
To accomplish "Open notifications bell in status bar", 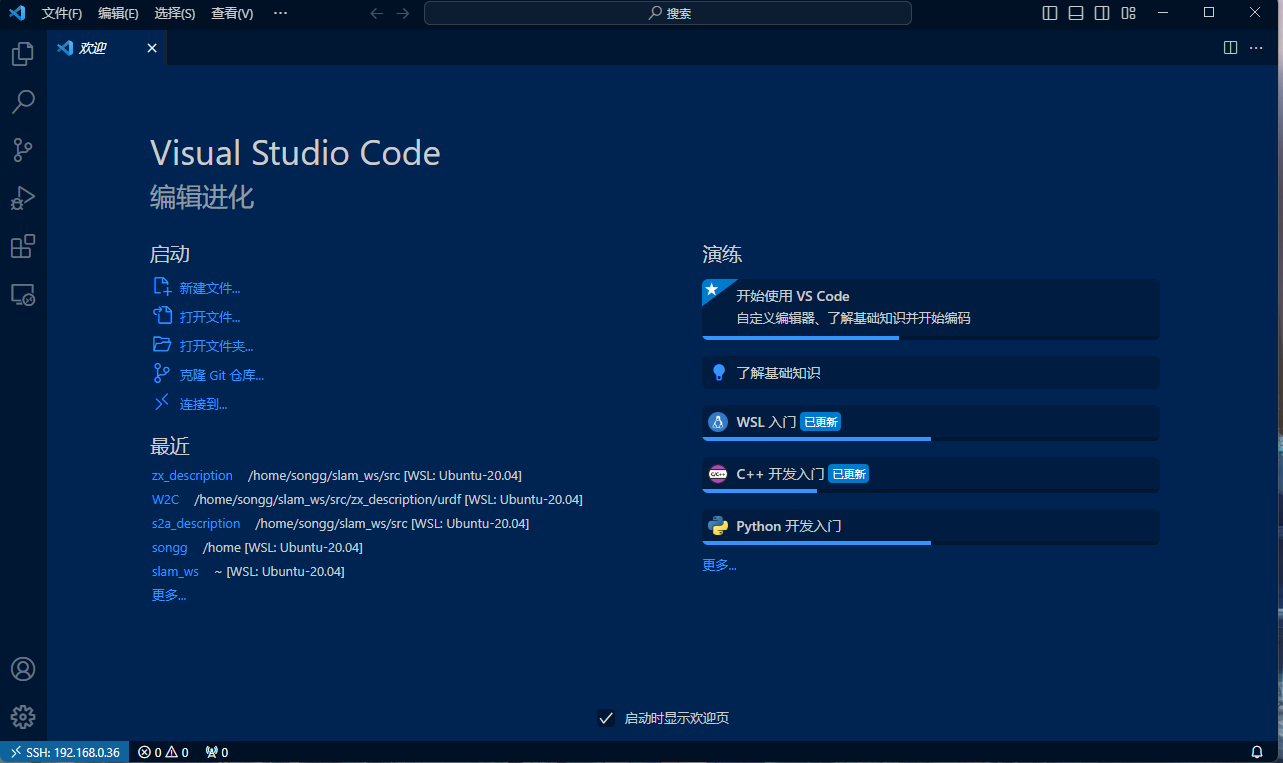I will 1257,752.
